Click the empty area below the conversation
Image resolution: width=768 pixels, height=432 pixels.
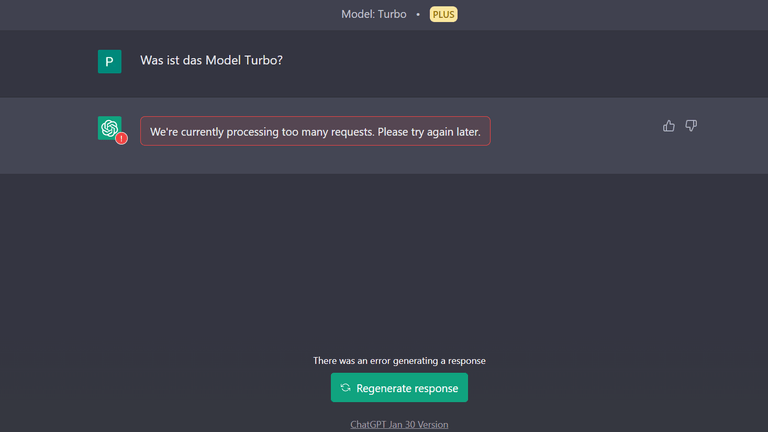point(384,260)
